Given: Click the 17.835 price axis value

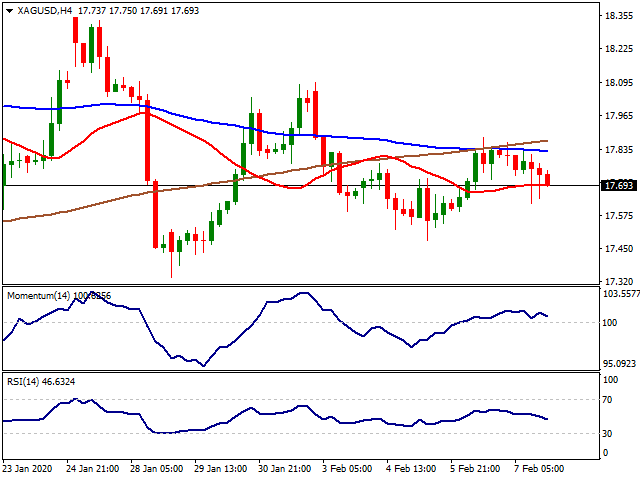Looking at the screenshot, I should point(619,150).
